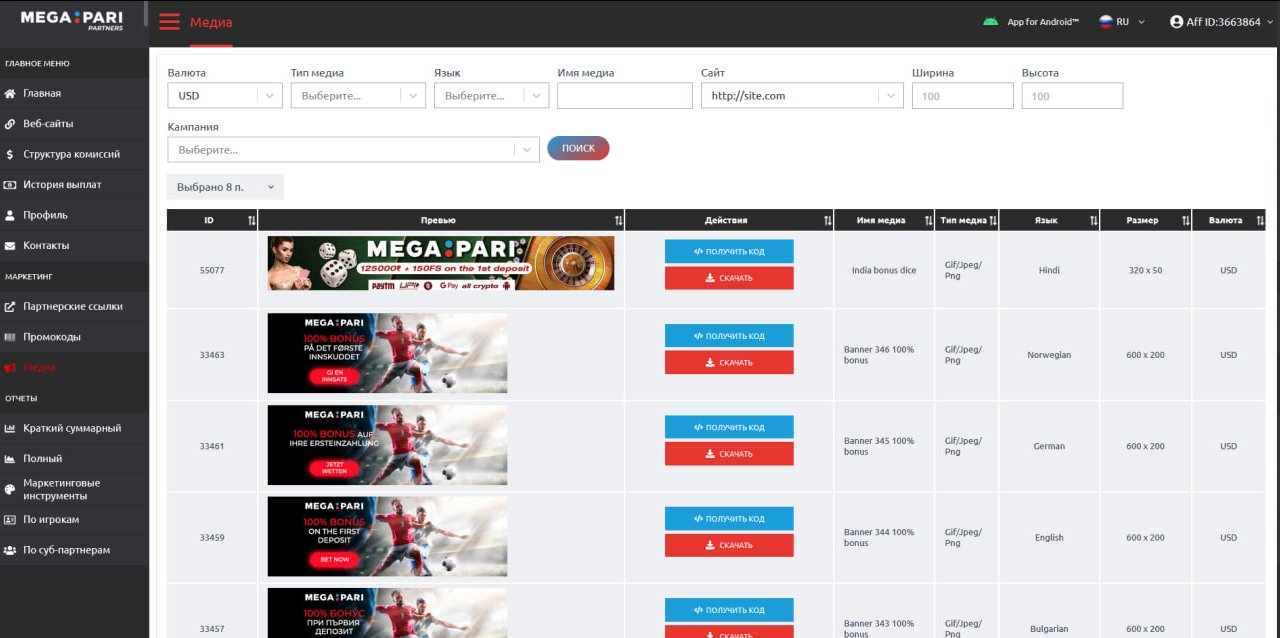
Task: Click the envelope icon beside Контакты
Action: point(10,246)
